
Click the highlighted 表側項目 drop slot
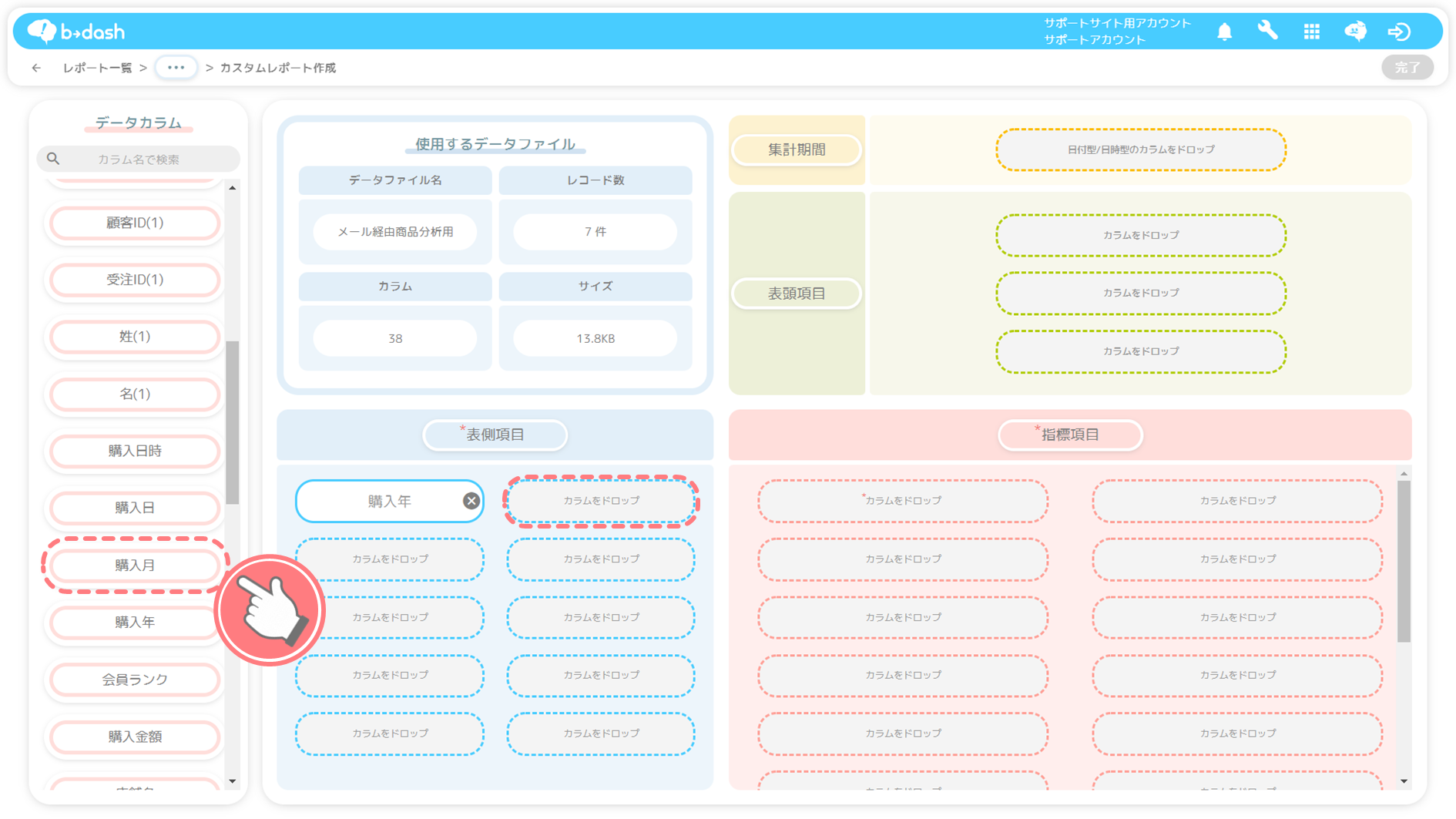601,501
